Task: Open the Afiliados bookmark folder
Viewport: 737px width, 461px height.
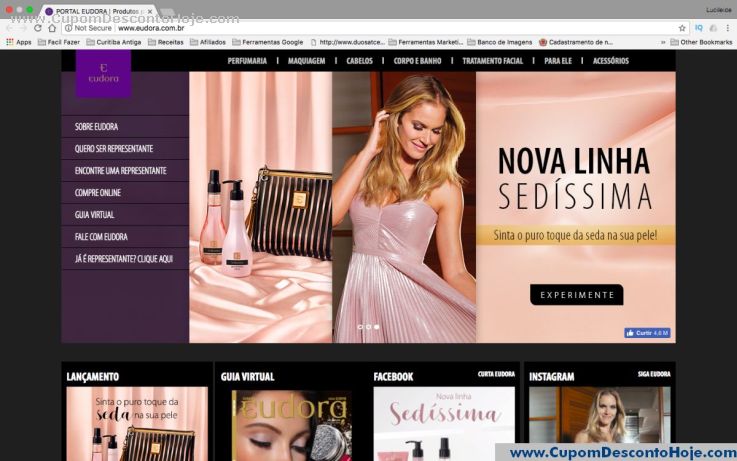Action: click(x=208, y=42)
